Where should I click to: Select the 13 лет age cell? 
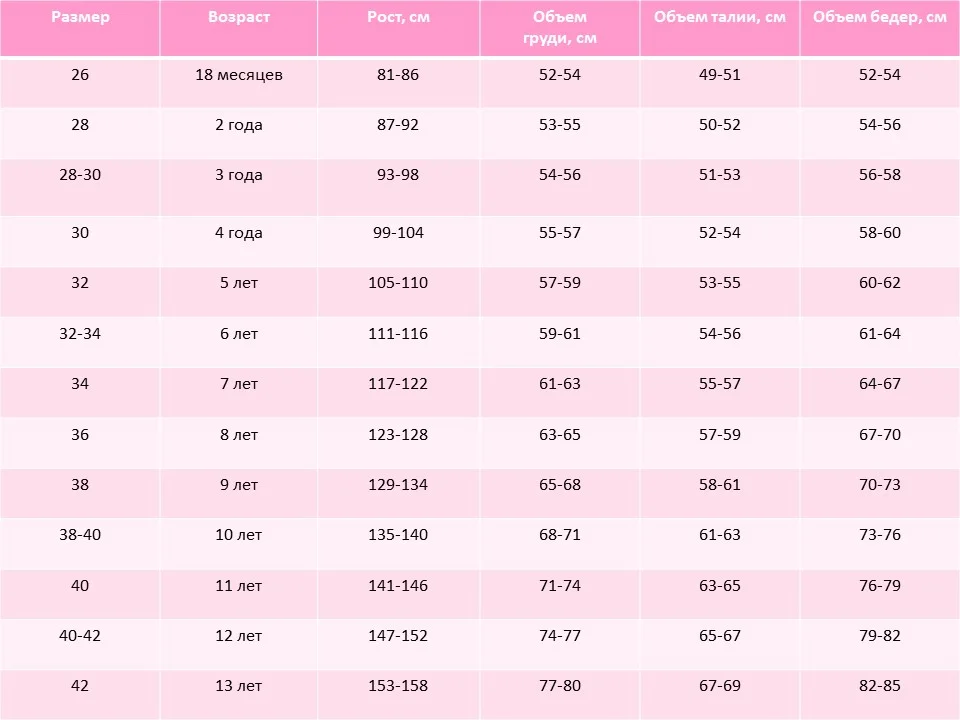(x=239, y=686)
